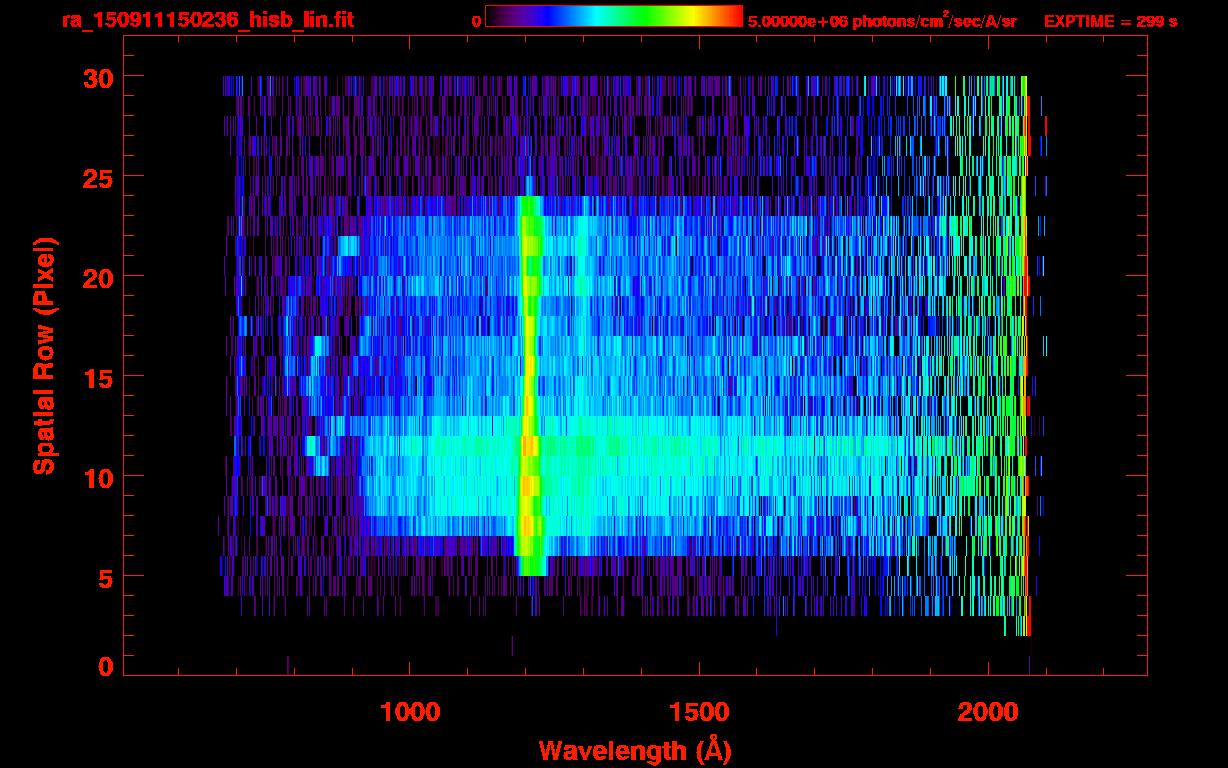Click the x-axis tick label 2000
1228x768 pixels.
click(x=988, y=712)
